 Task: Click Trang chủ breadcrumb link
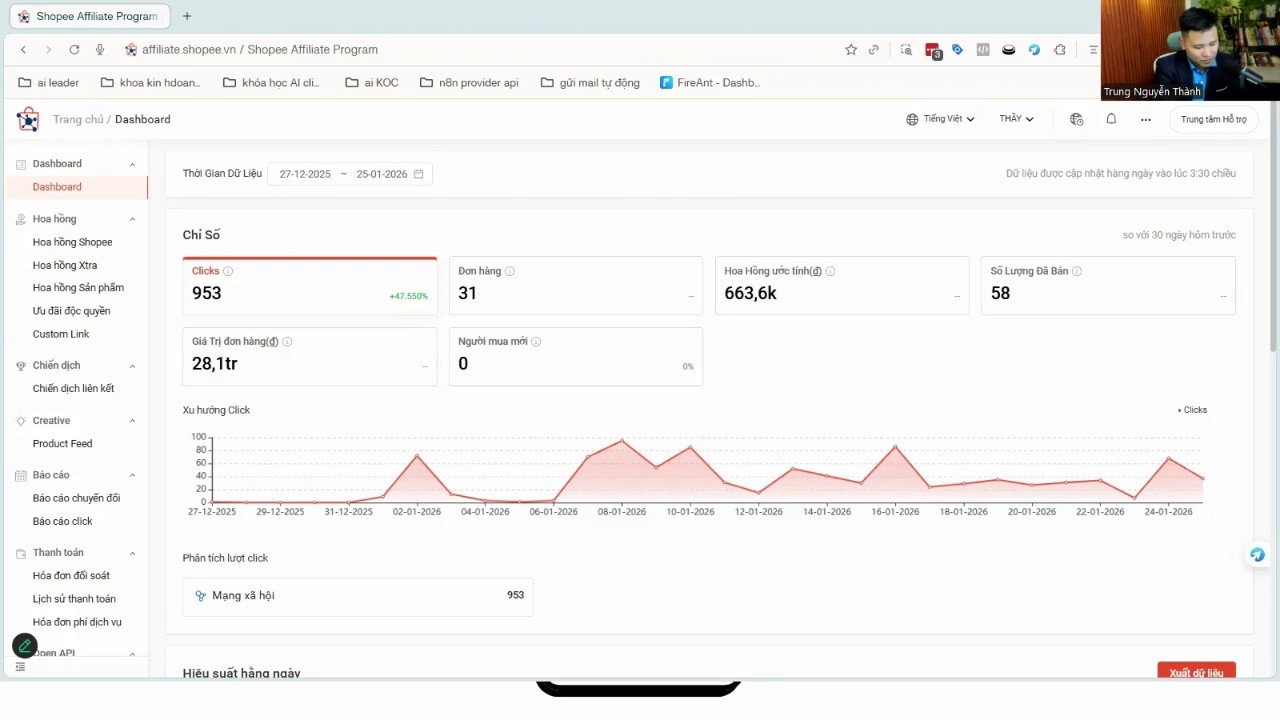point(78,119)
